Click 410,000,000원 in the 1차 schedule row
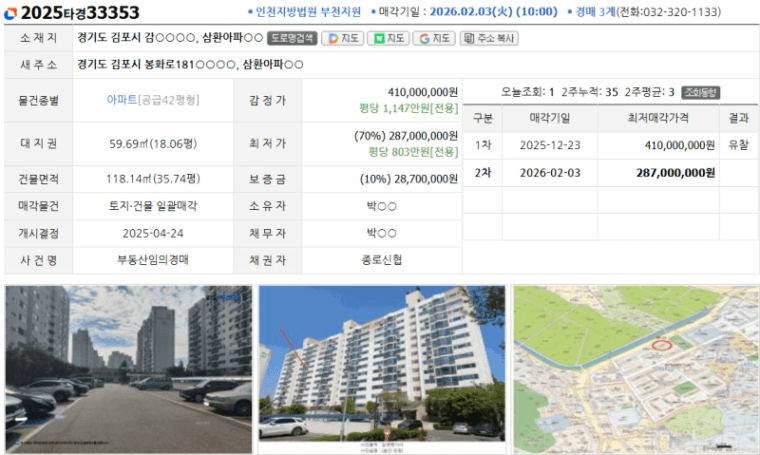Image resolution: width=760 pixels, height=455 pixels. 680,145
